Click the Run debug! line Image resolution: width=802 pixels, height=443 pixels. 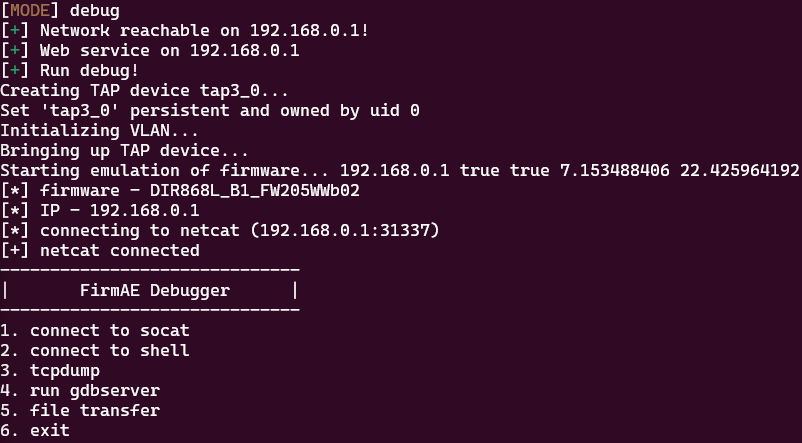click(x=70, y=71)
